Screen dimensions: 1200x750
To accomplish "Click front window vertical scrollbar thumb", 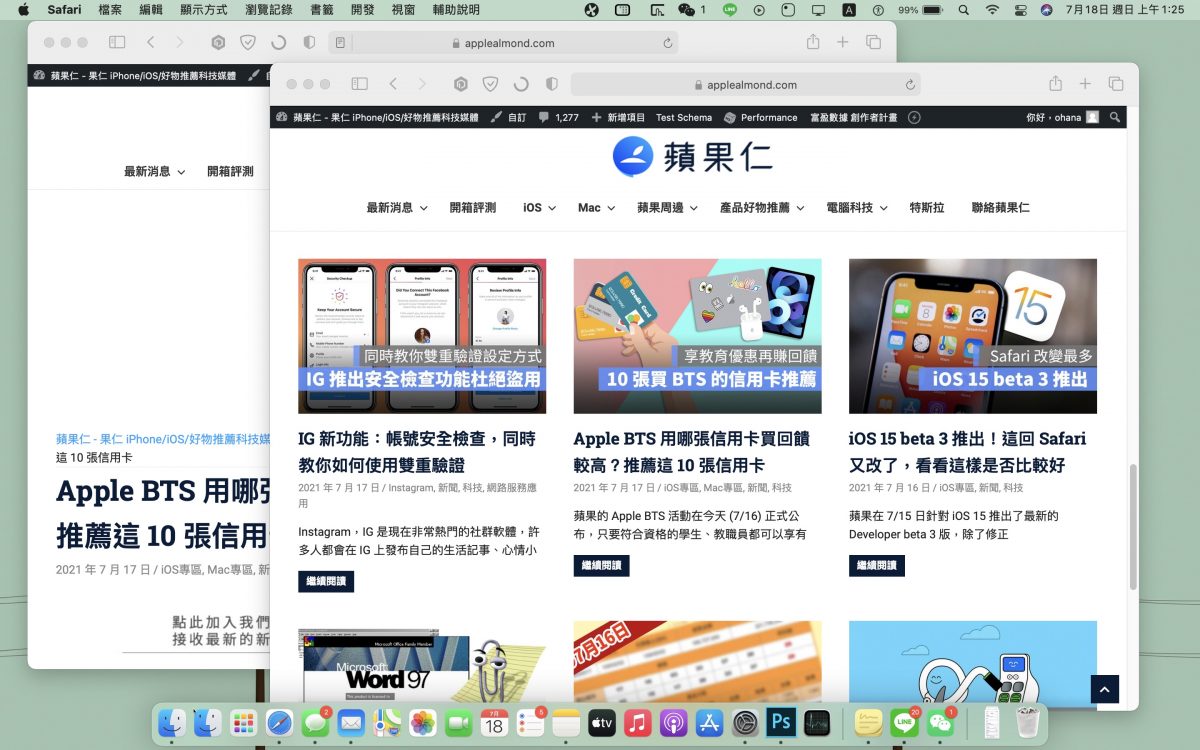I will tap(1133, 526).
